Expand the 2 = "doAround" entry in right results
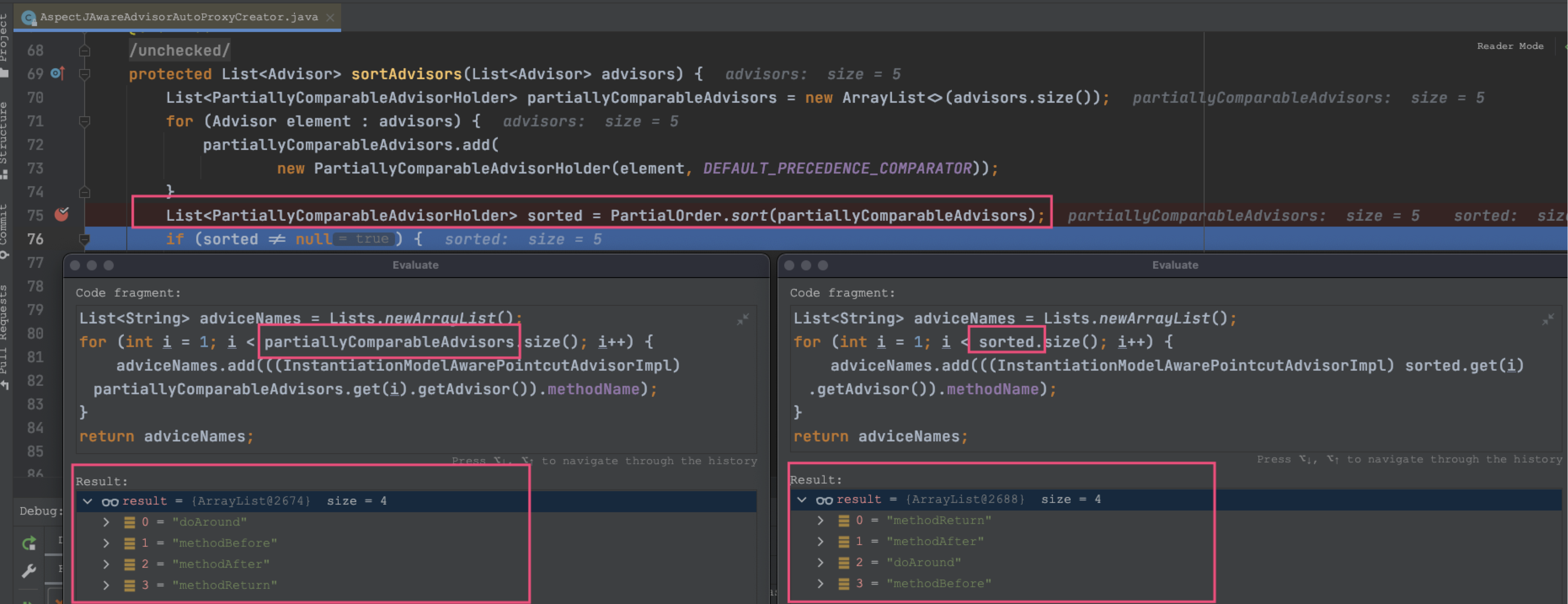1568x604 pixels. coord(820,563)
